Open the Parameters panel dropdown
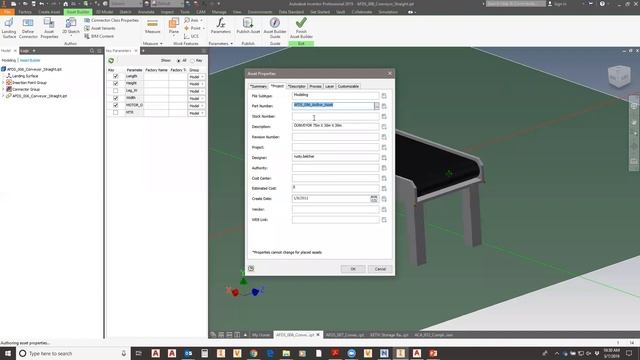The image size is (640, 360). (221, 43)
